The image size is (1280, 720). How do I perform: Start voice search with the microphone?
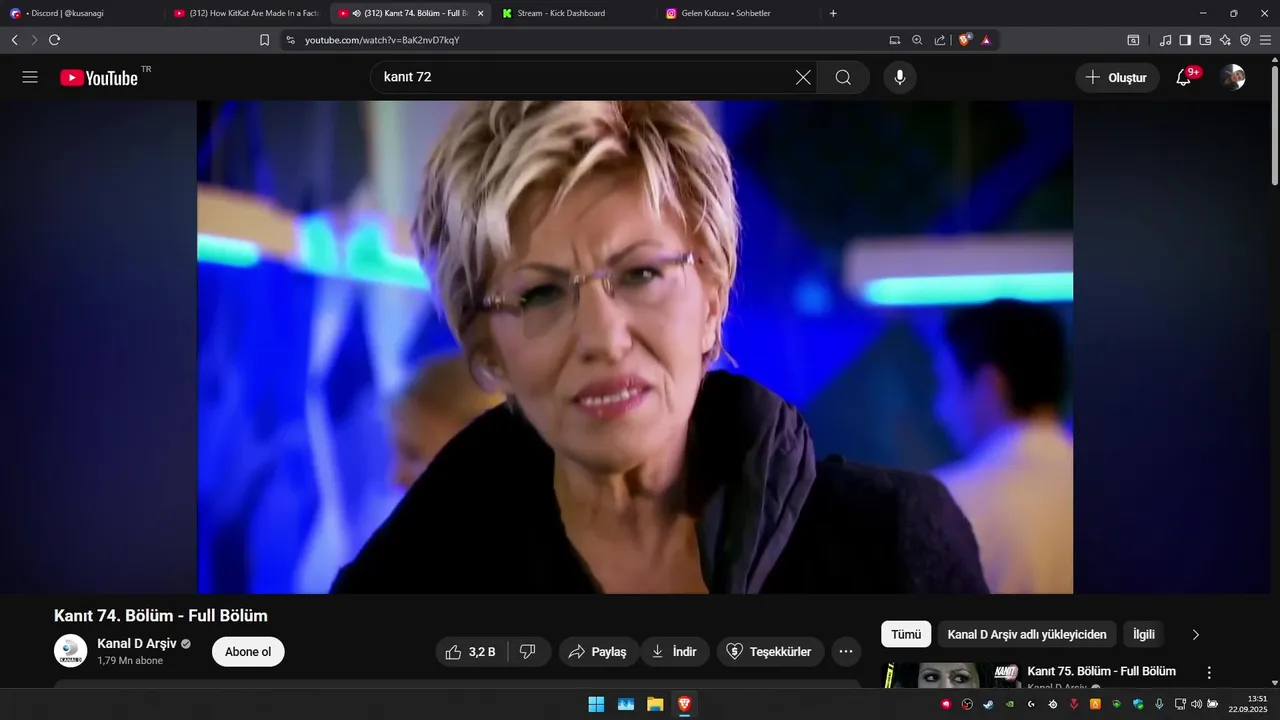coord(900,77)
